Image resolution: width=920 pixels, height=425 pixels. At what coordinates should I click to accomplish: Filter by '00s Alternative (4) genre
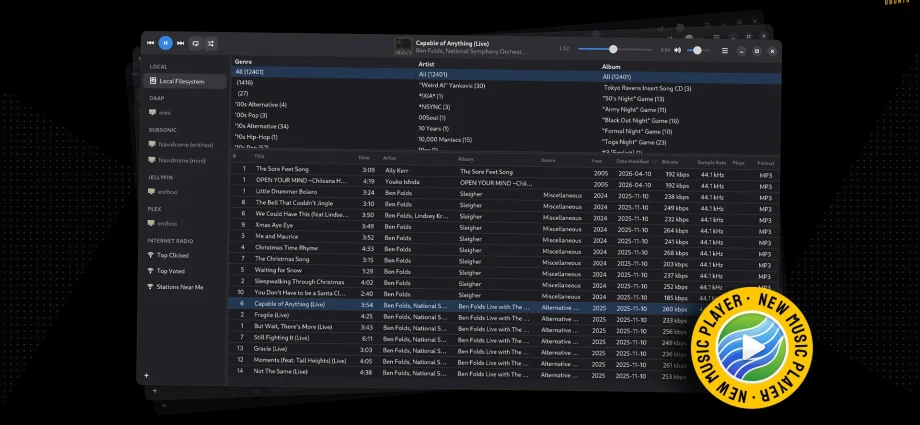pyautogui.click(x=261, y=104)
